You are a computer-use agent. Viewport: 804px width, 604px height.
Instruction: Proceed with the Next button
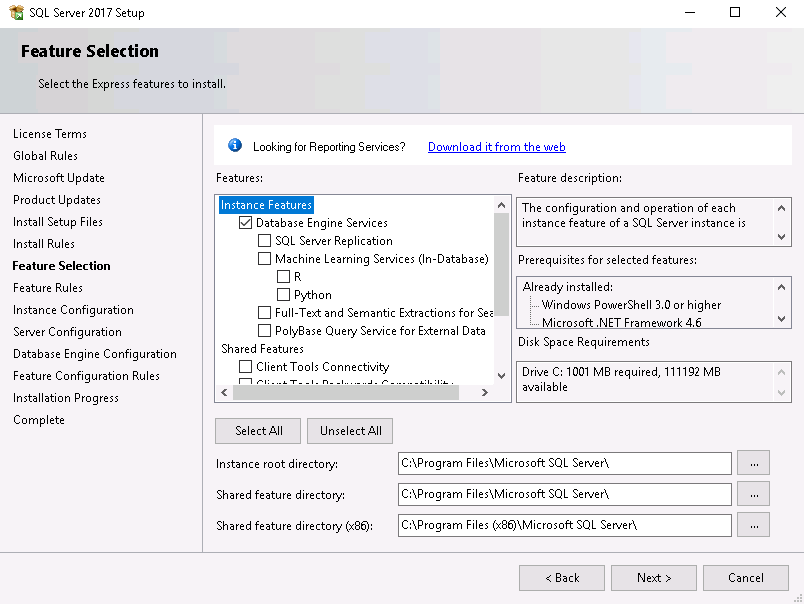pos(654,578)
